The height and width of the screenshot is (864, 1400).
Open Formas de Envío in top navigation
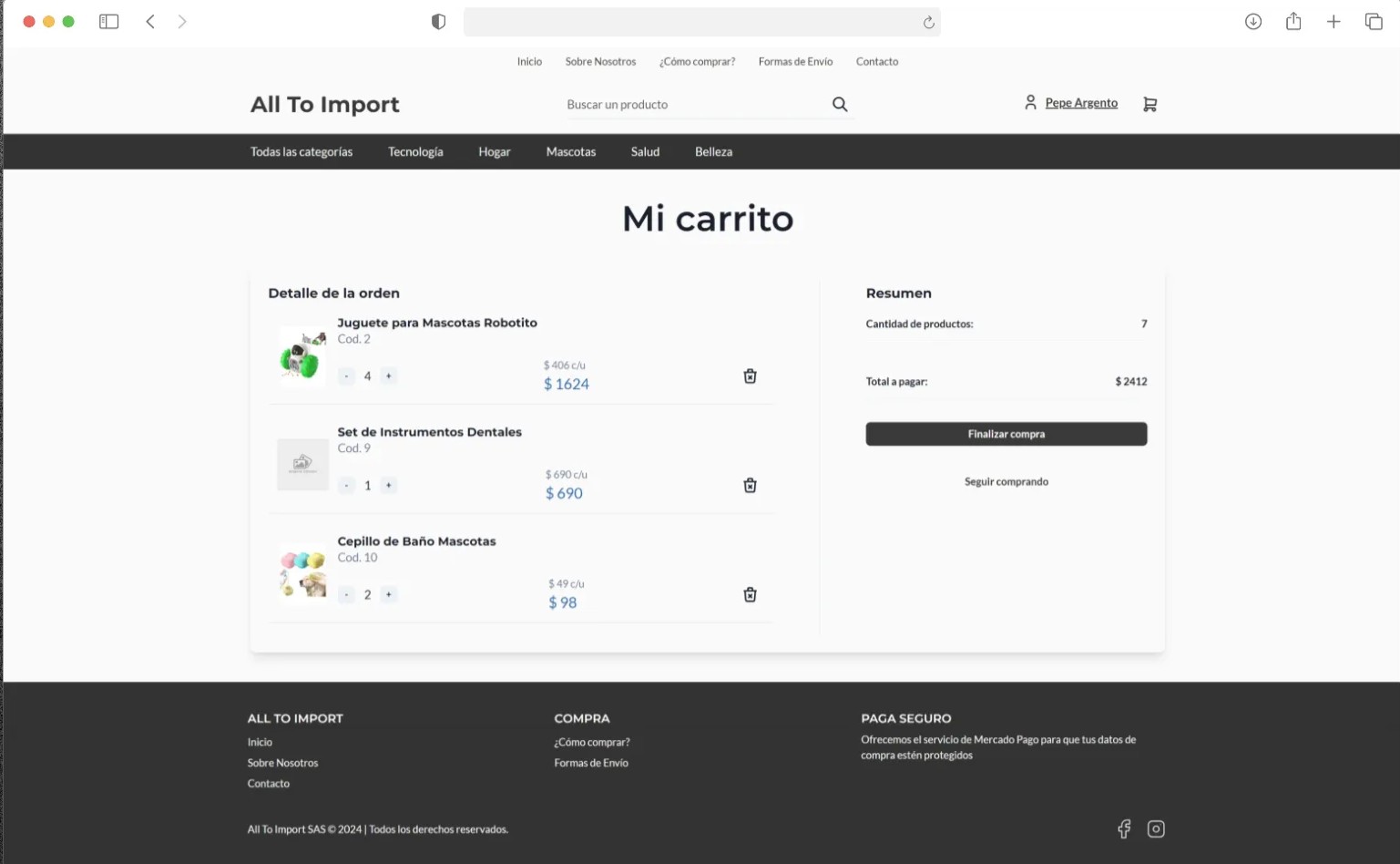click(795, 62)
